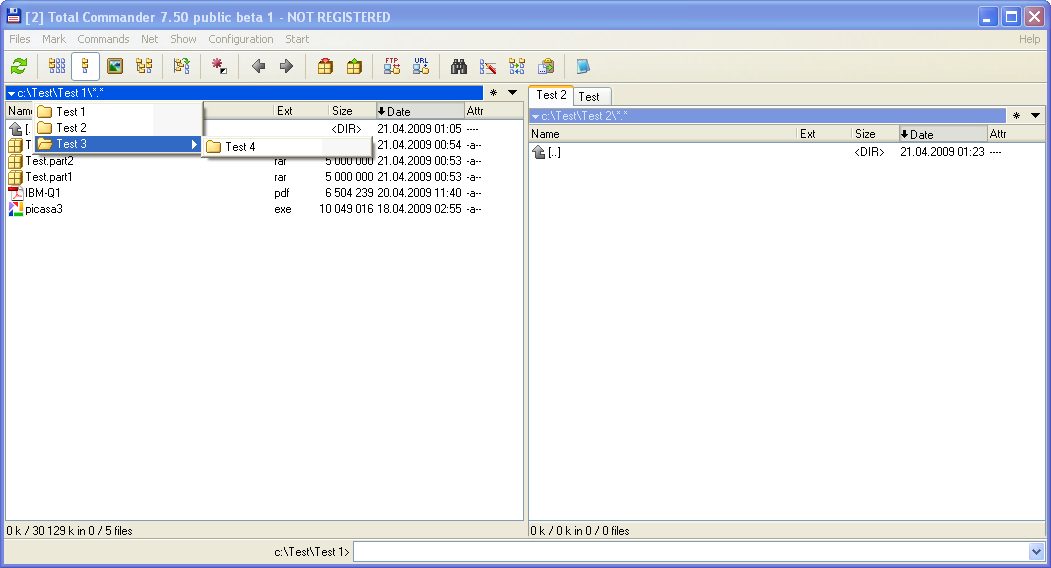
Task: Click the Total Commander title bar floppy icon
Action: click(13, 15)
